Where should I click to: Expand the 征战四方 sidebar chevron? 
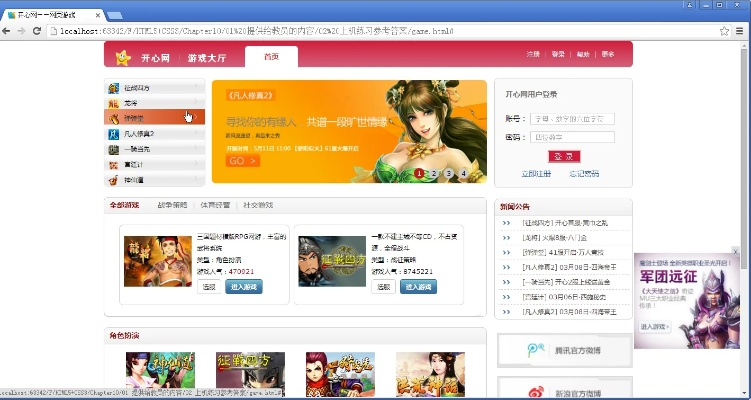tap(196, 87)
